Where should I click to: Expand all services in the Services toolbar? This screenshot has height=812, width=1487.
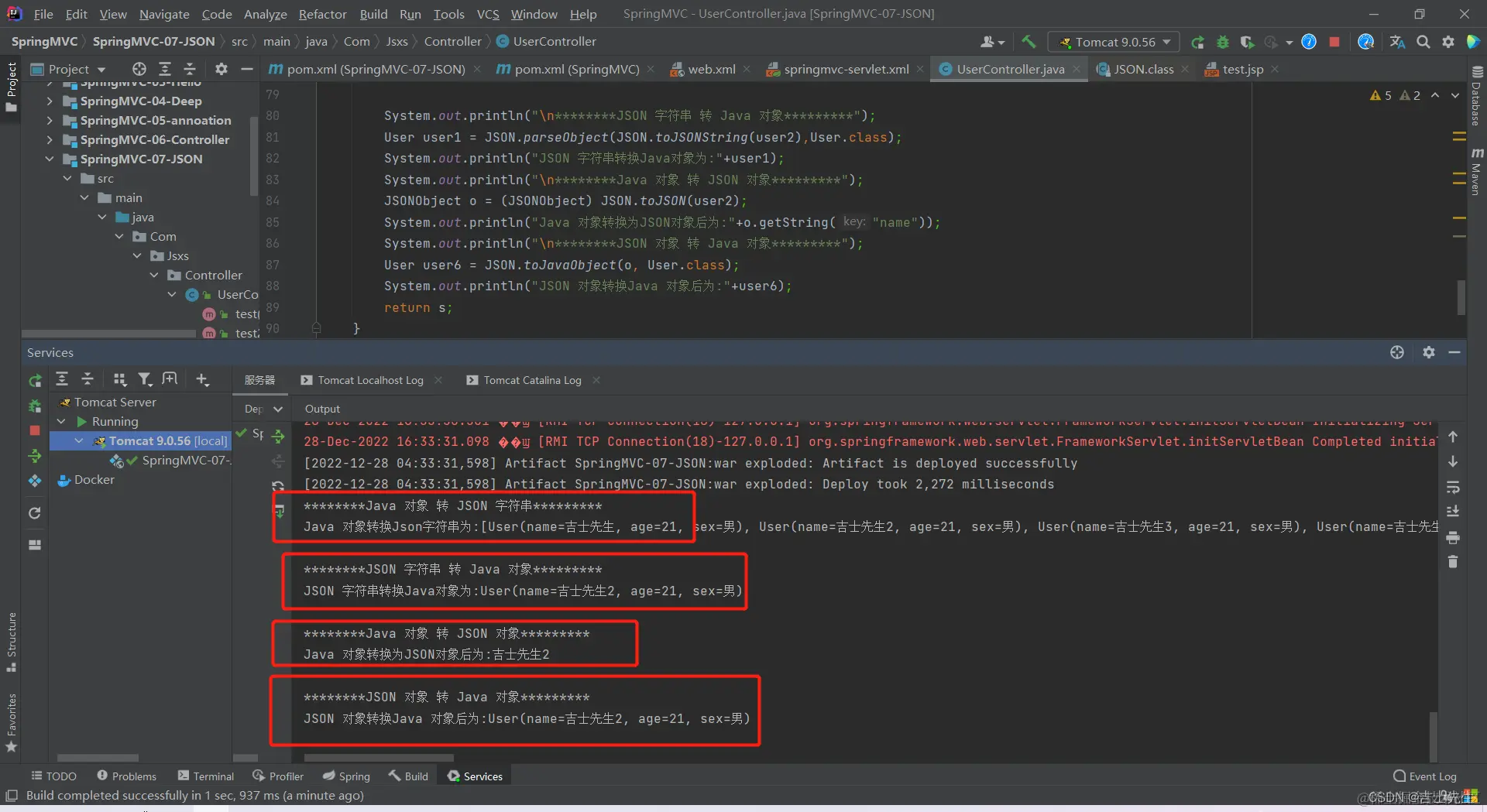tap(62, 379)
